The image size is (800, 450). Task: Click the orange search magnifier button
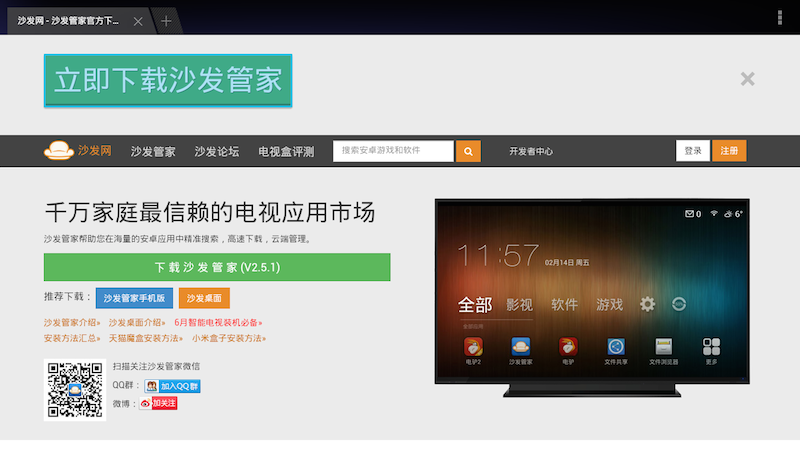coord(468,151)
